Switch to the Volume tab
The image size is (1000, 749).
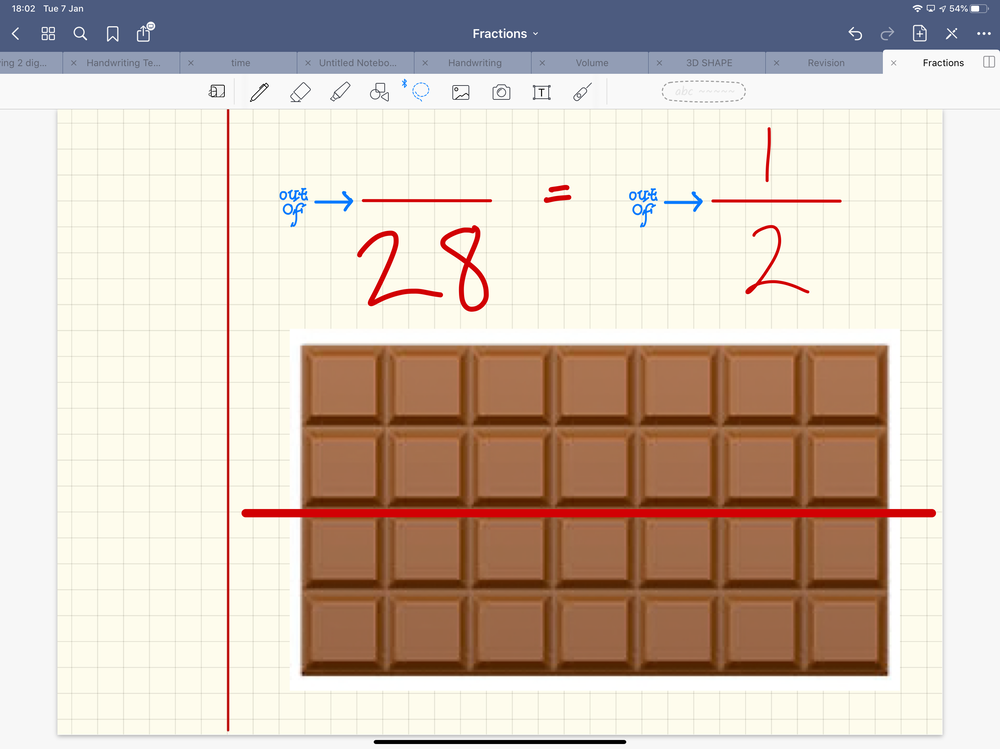point(592,63)
